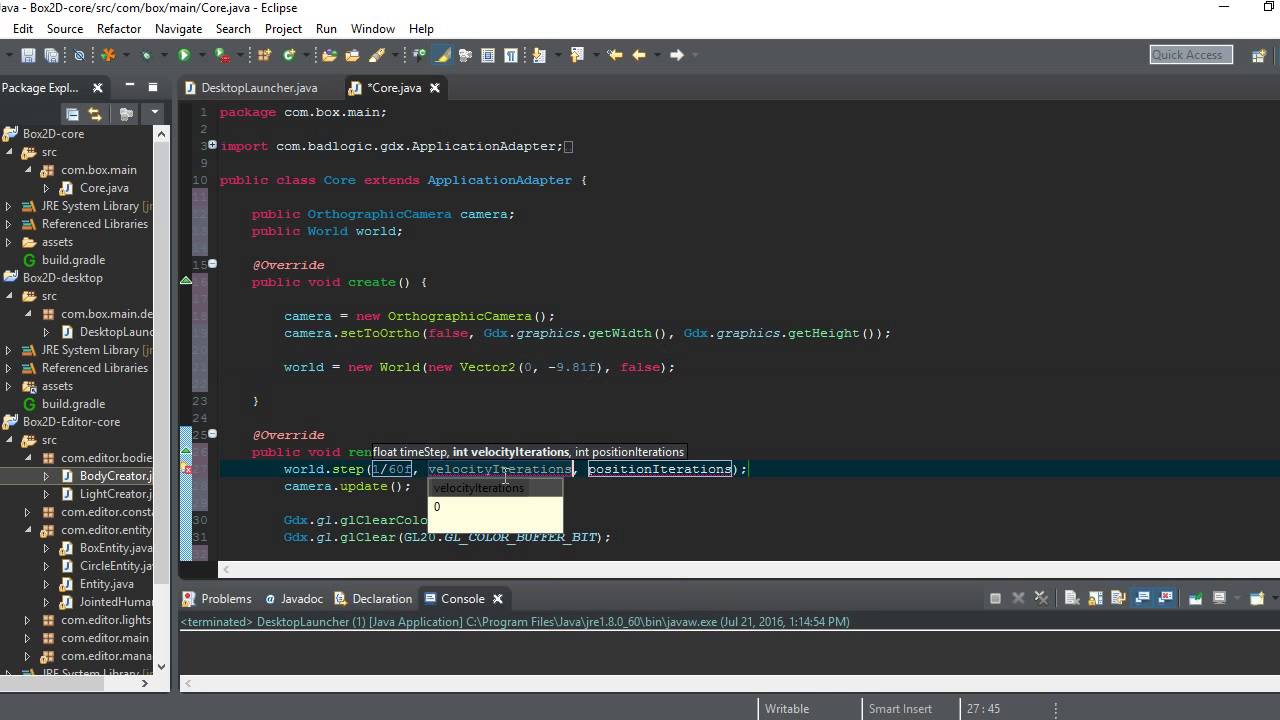Switch to the Javadoc tab
Image resolution: width=1280 pixels, height=720 pixels.
tap(293, 599)
